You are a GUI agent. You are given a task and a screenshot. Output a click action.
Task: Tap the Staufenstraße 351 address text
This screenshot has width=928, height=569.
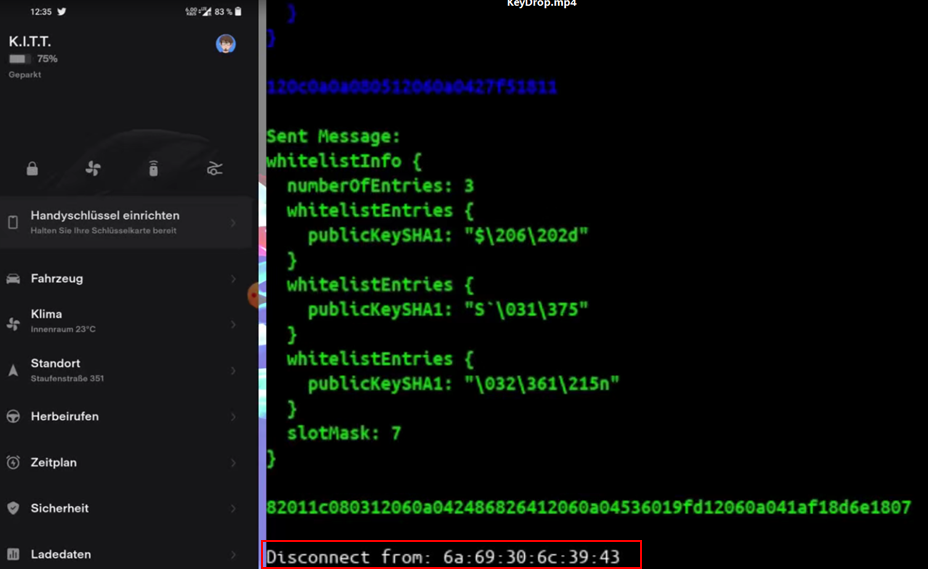pyautogui.click(x=67, y=378)
